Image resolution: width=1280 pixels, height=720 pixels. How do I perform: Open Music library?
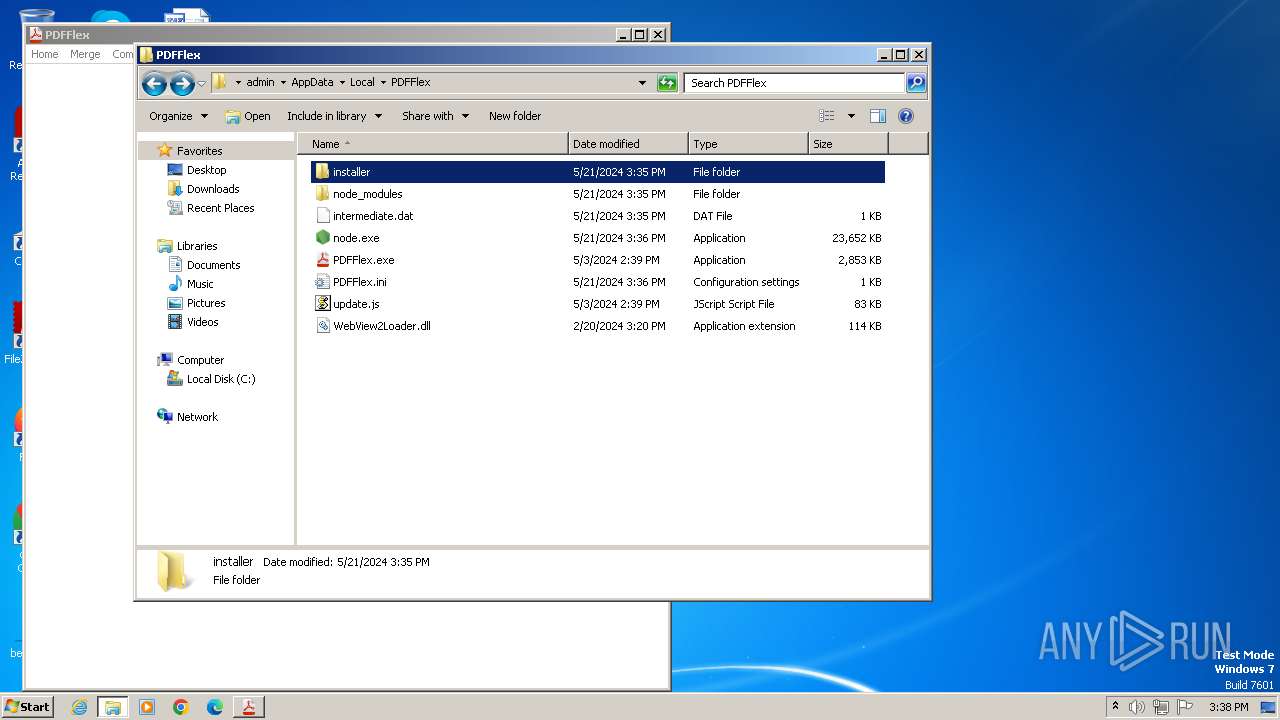[200, 284]
